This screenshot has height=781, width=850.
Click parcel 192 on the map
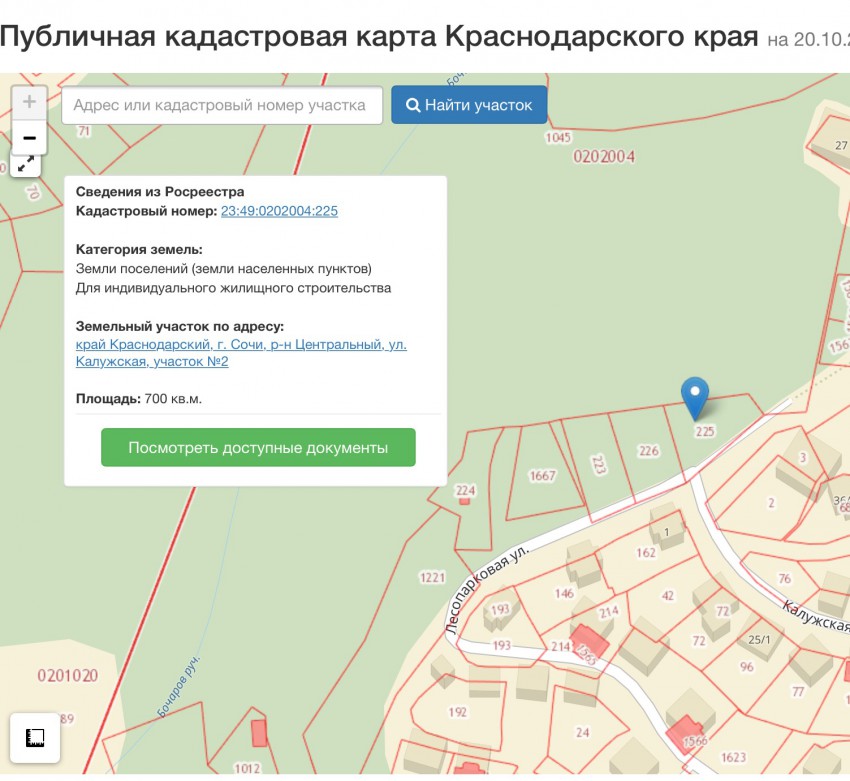[x=458, y=712]
